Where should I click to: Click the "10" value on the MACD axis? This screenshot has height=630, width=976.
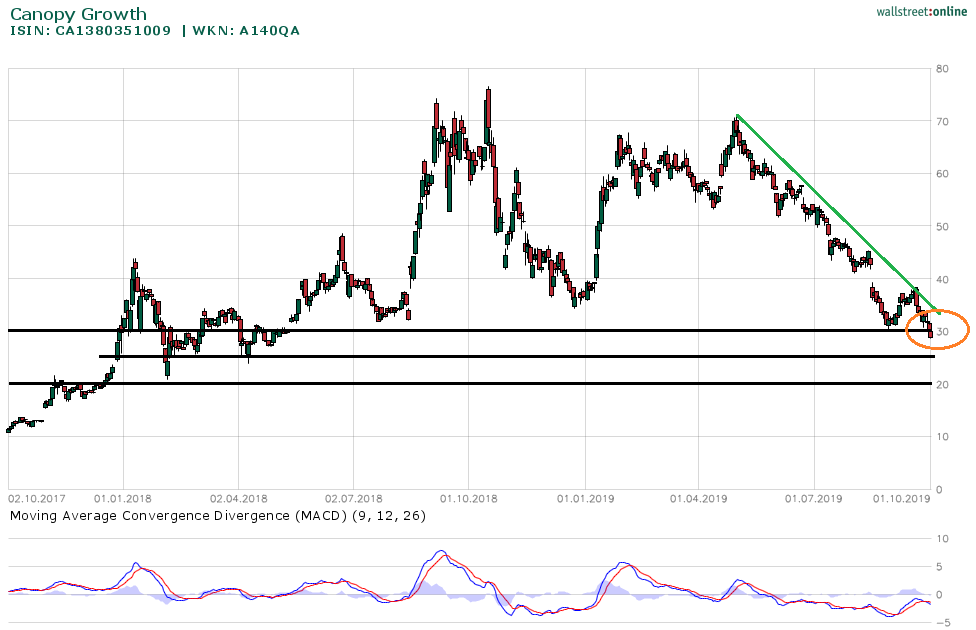943,538
